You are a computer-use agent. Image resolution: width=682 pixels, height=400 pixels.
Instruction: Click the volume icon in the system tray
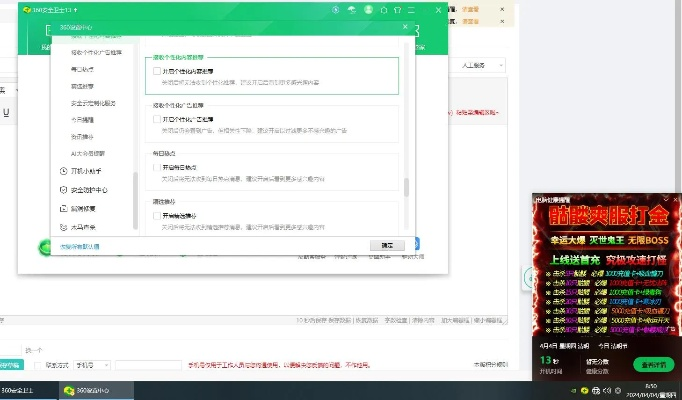607,390
